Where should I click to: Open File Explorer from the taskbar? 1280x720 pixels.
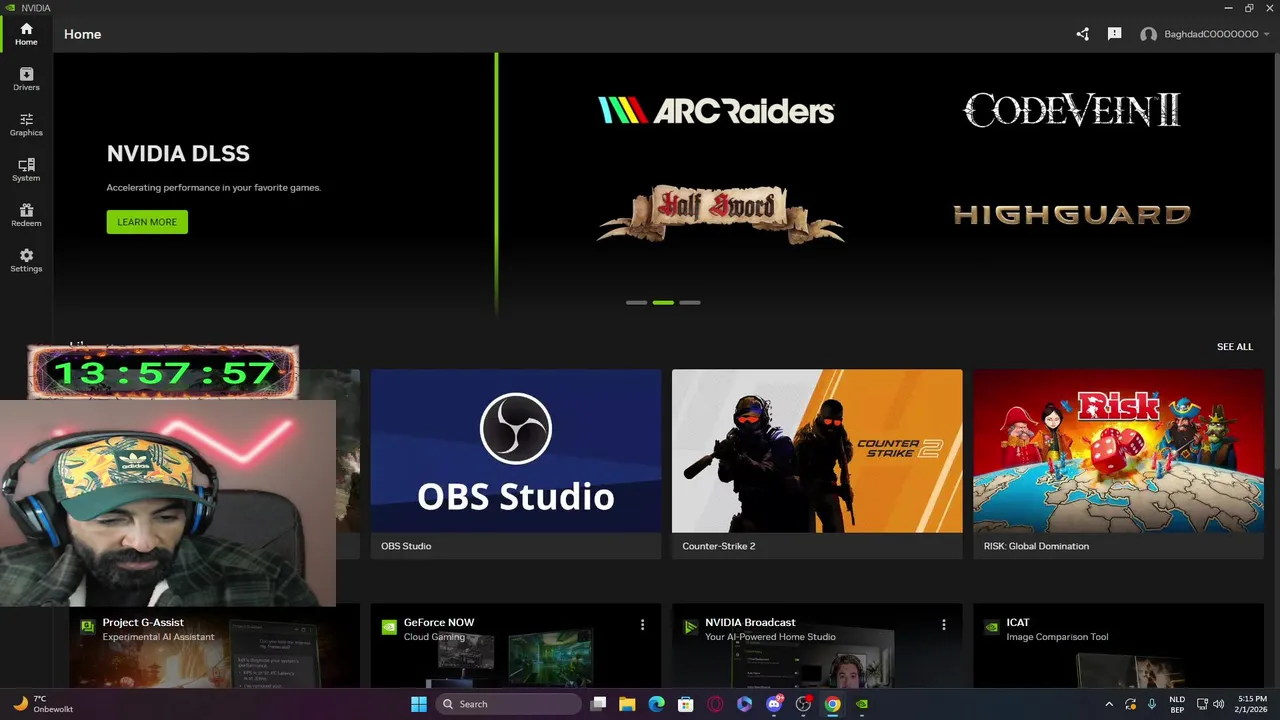pos(627,704)
